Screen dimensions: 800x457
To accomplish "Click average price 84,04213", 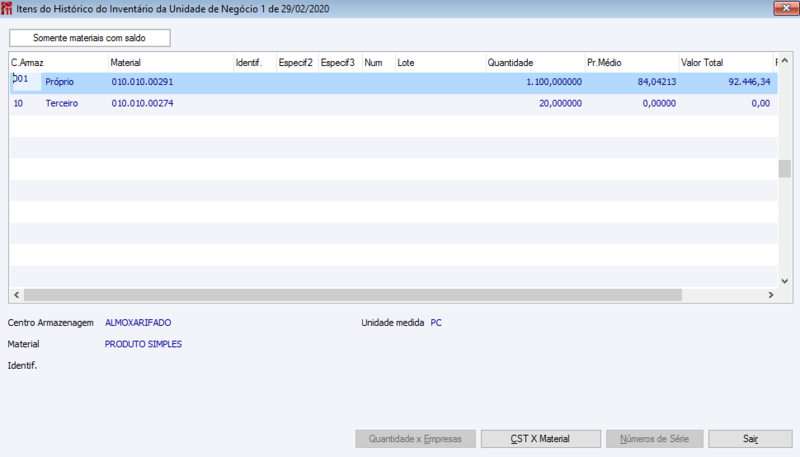I will coord(657,82).
